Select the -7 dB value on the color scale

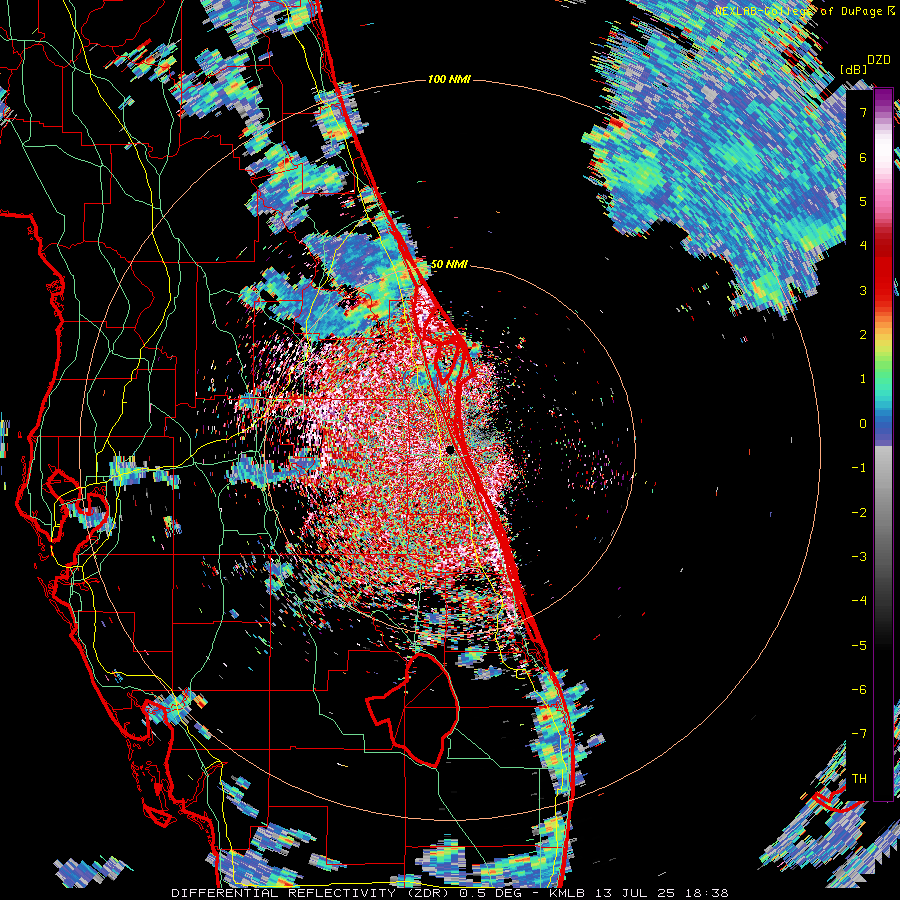click(x=859, y=734)
